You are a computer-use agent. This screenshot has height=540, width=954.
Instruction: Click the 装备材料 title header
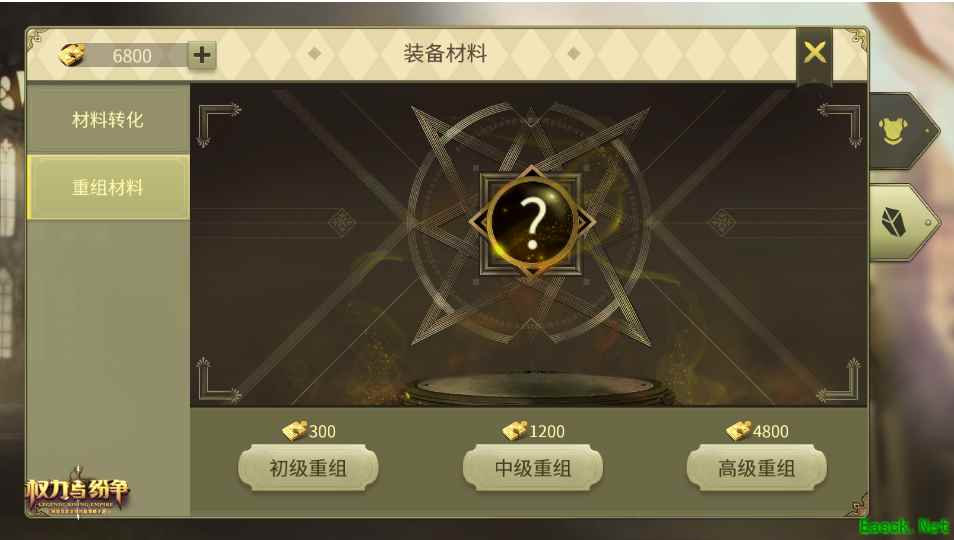pyautogui.click(x=445, y=54)
